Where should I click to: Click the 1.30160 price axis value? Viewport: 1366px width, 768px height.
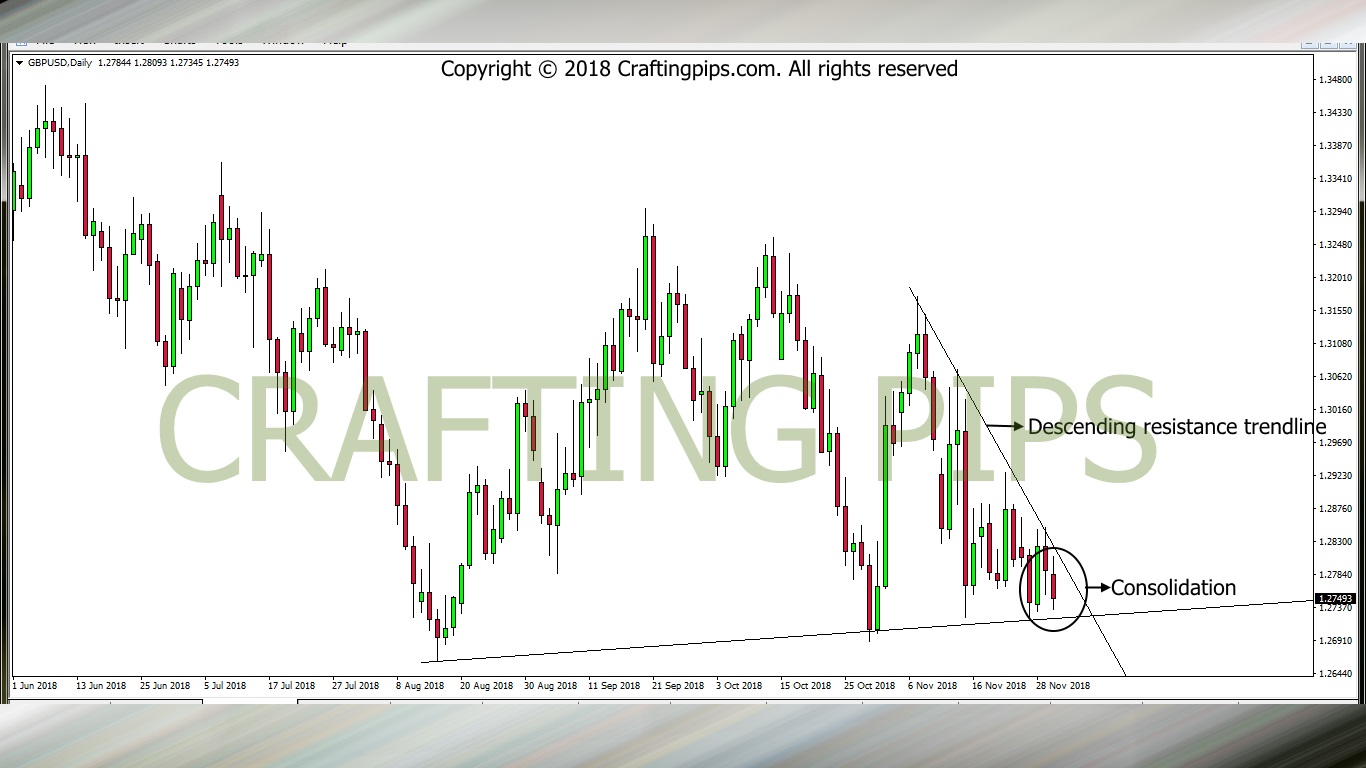click(1336, 409)
